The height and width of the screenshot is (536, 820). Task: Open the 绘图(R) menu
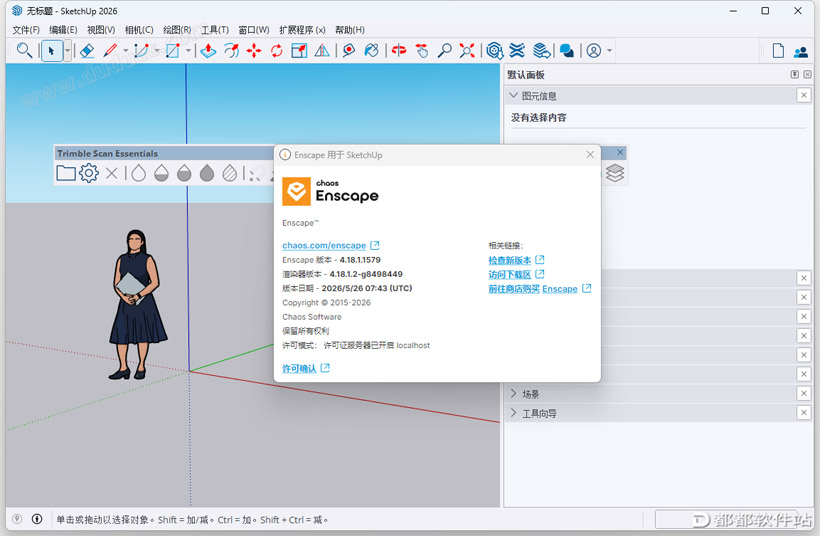[177, 30]
